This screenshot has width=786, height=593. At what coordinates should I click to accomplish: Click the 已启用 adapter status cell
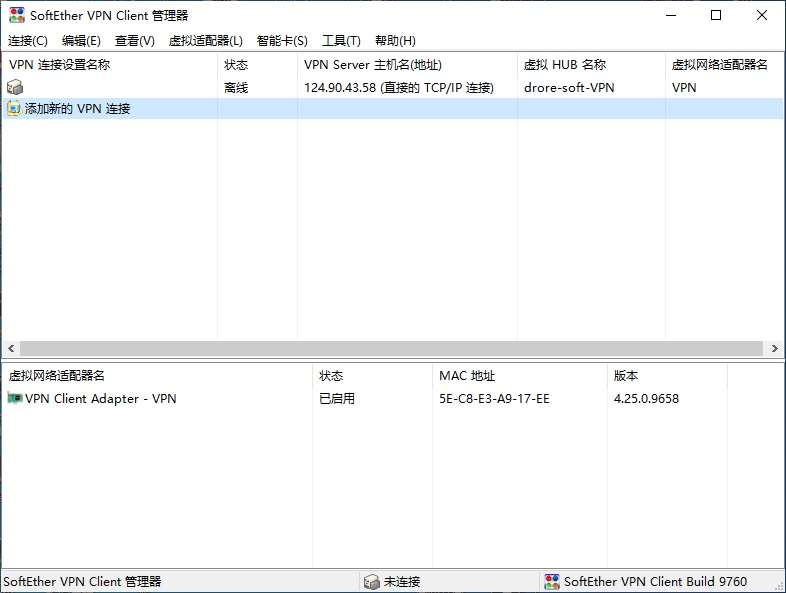click(x=337, y=399)
